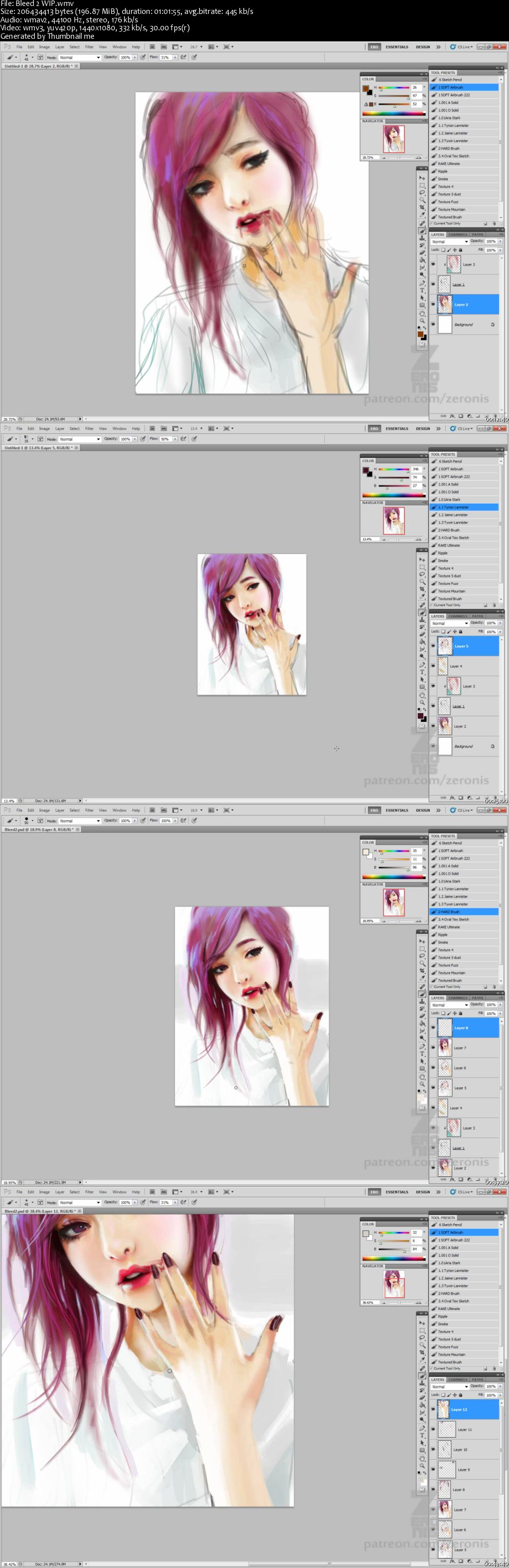Toggle Layer 10 visibility in the 38.4% frame
This screenshot has width=509, height=1568.
coord(433,1449)
